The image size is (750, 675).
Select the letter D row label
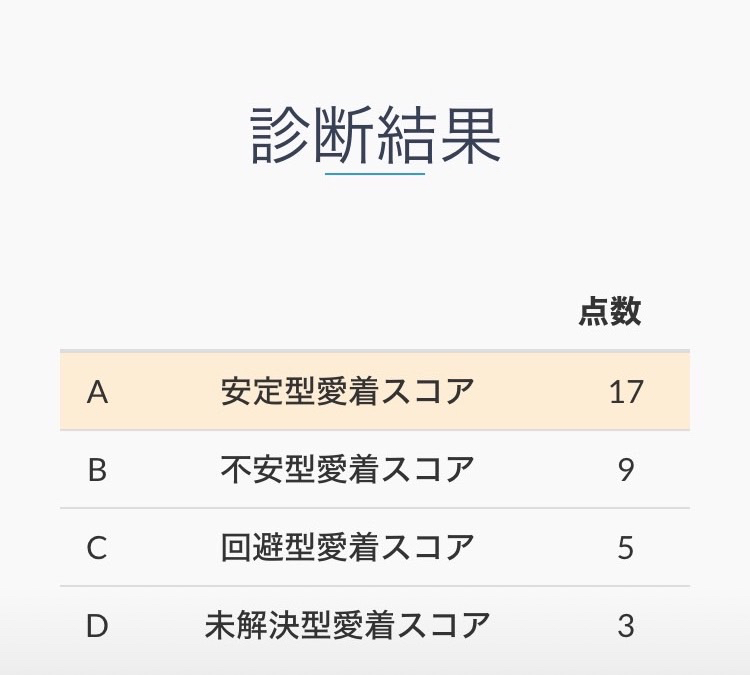(x=97, y=626)
